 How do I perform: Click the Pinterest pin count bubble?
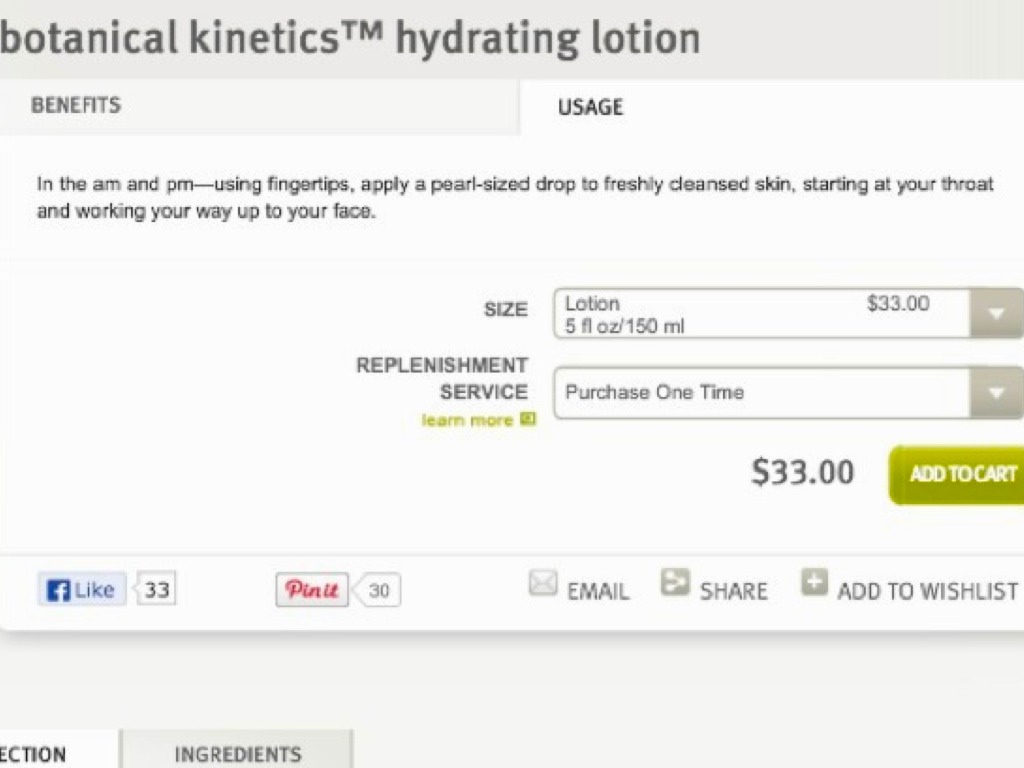point(379,591)
